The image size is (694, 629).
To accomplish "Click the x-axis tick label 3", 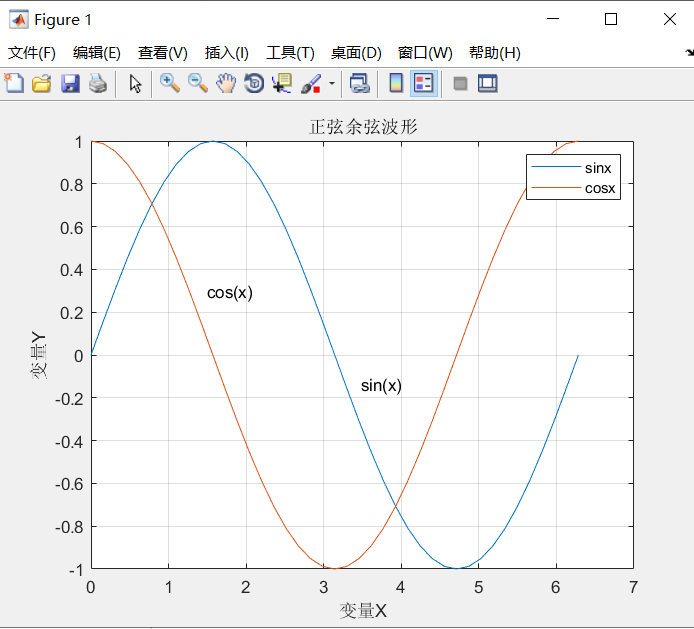I will tap(324, 587).
